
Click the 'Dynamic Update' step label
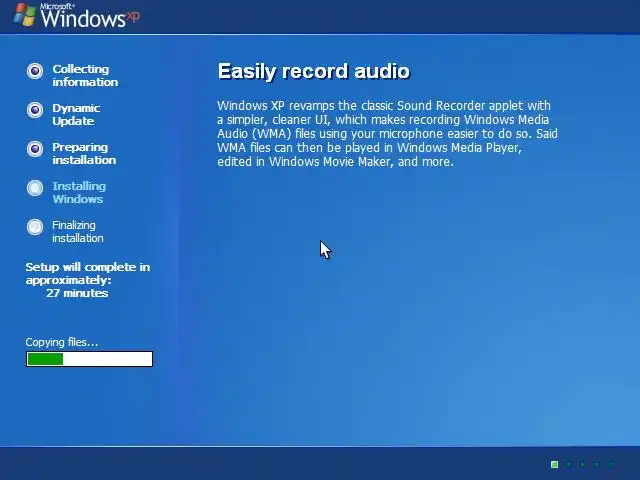(x=76, y=114)
